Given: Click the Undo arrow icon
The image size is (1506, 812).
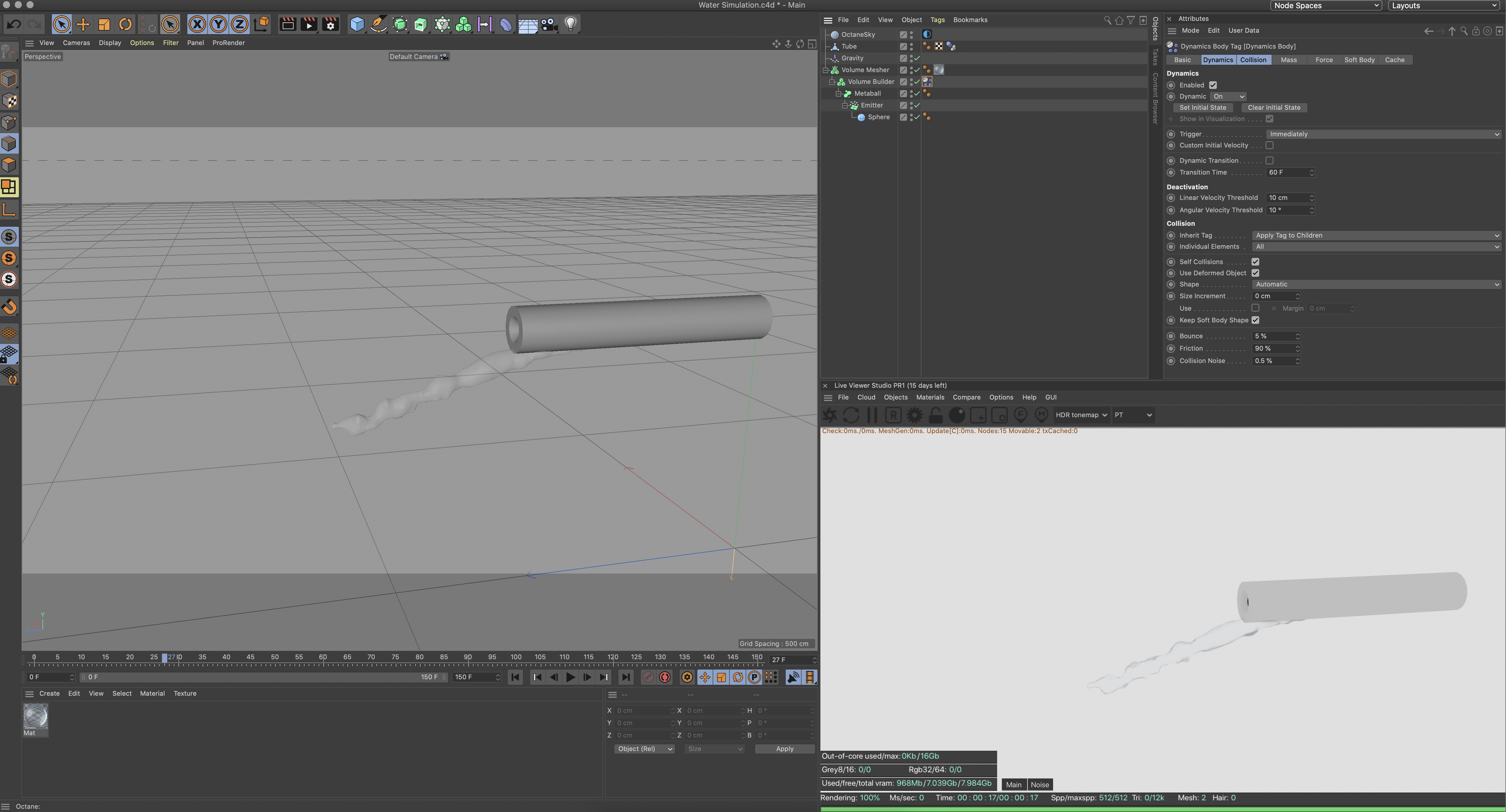Looking at the screenshot, I should click(x=14, y=24).
